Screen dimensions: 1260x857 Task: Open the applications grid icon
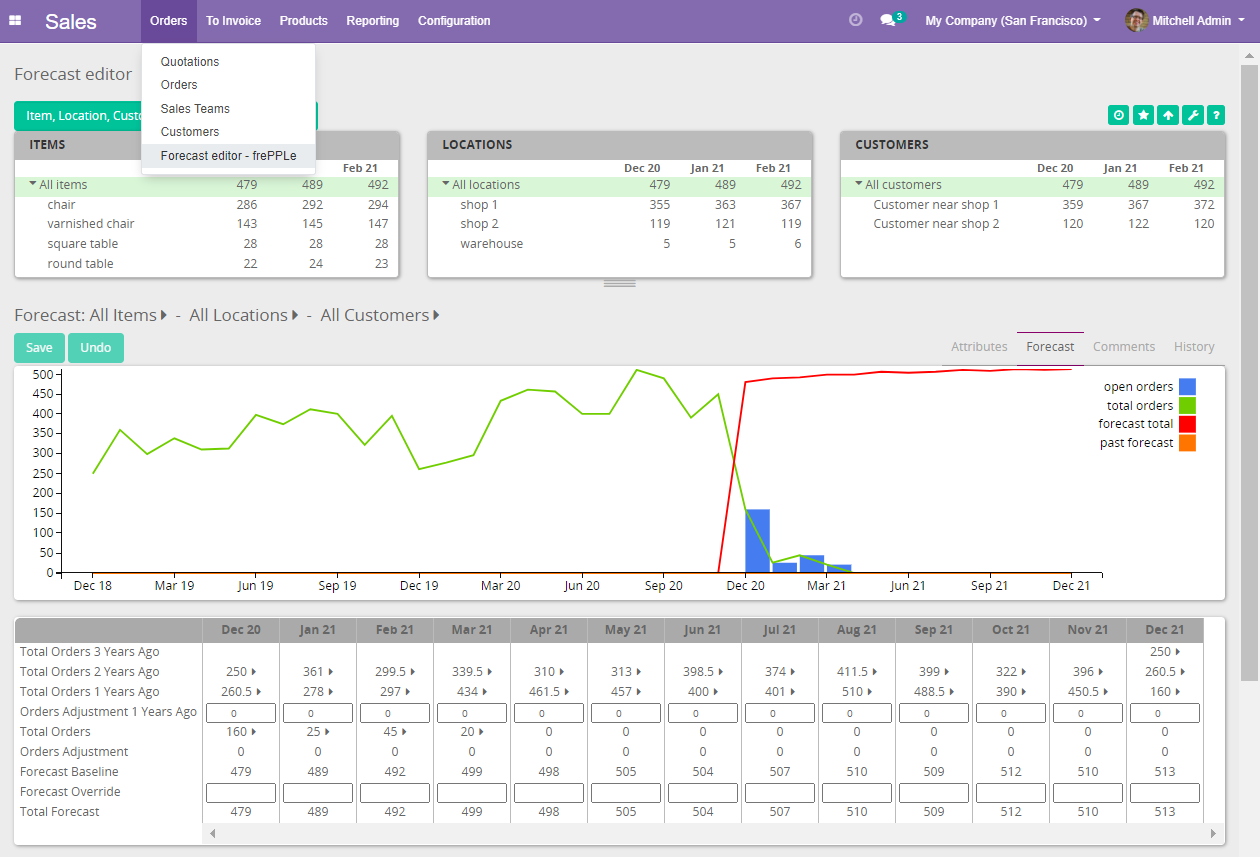(x=15, y=21)
